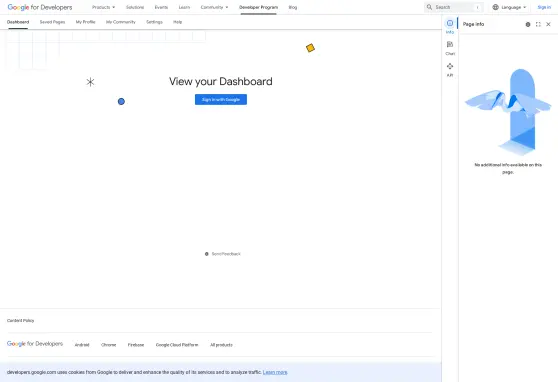Click the bug report icon in Page Info
Image resolution: width=558 pixels, height=382 pixels.
528,24
